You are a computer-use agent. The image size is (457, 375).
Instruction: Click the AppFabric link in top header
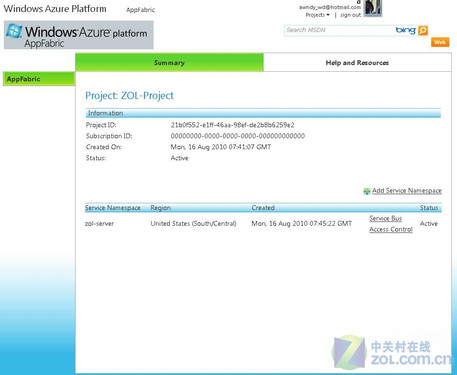coord(140,10)
